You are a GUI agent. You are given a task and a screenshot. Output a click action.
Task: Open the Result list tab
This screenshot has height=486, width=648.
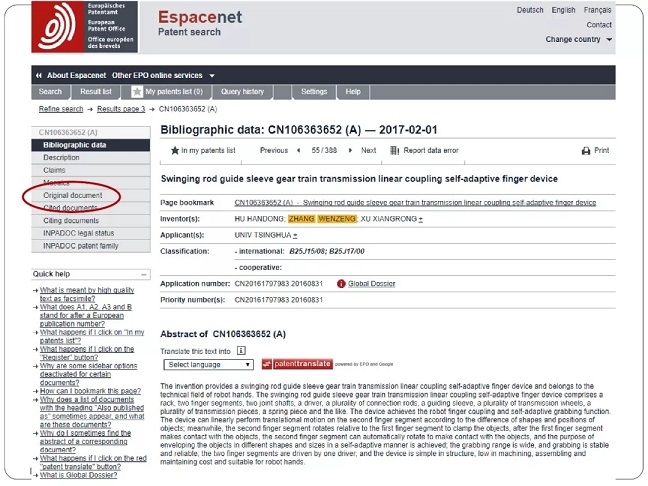96,92
